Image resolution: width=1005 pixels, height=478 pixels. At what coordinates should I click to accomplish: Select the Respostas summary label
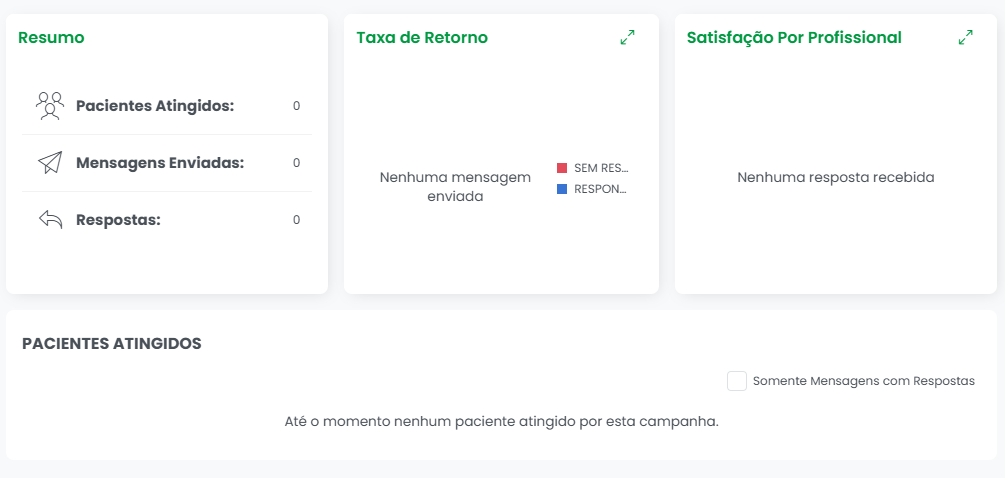tap(118, 220)
